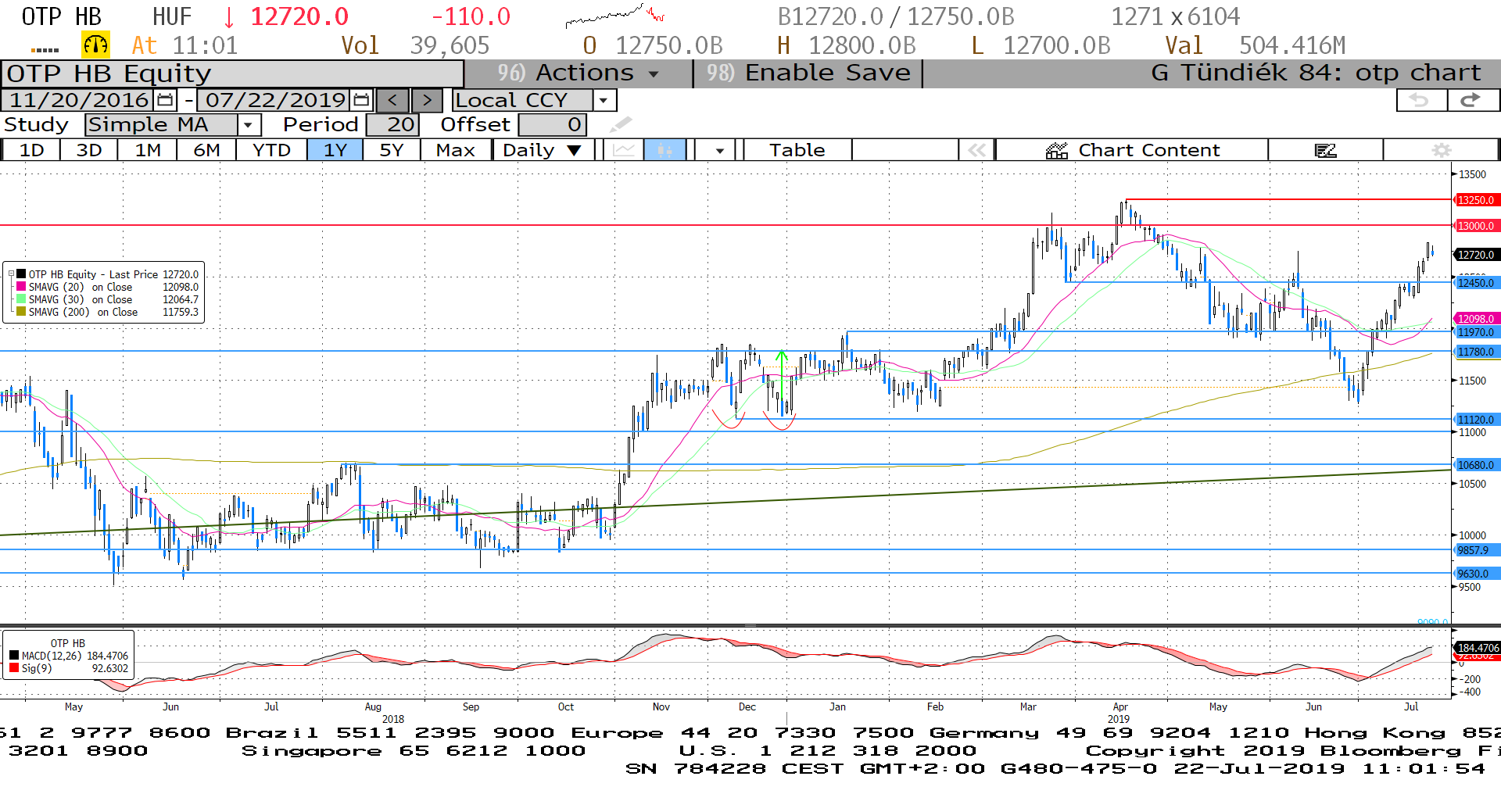Open Local CCY currency dropdown
This screenshot has width=1501, height=812.
point(604,100)
